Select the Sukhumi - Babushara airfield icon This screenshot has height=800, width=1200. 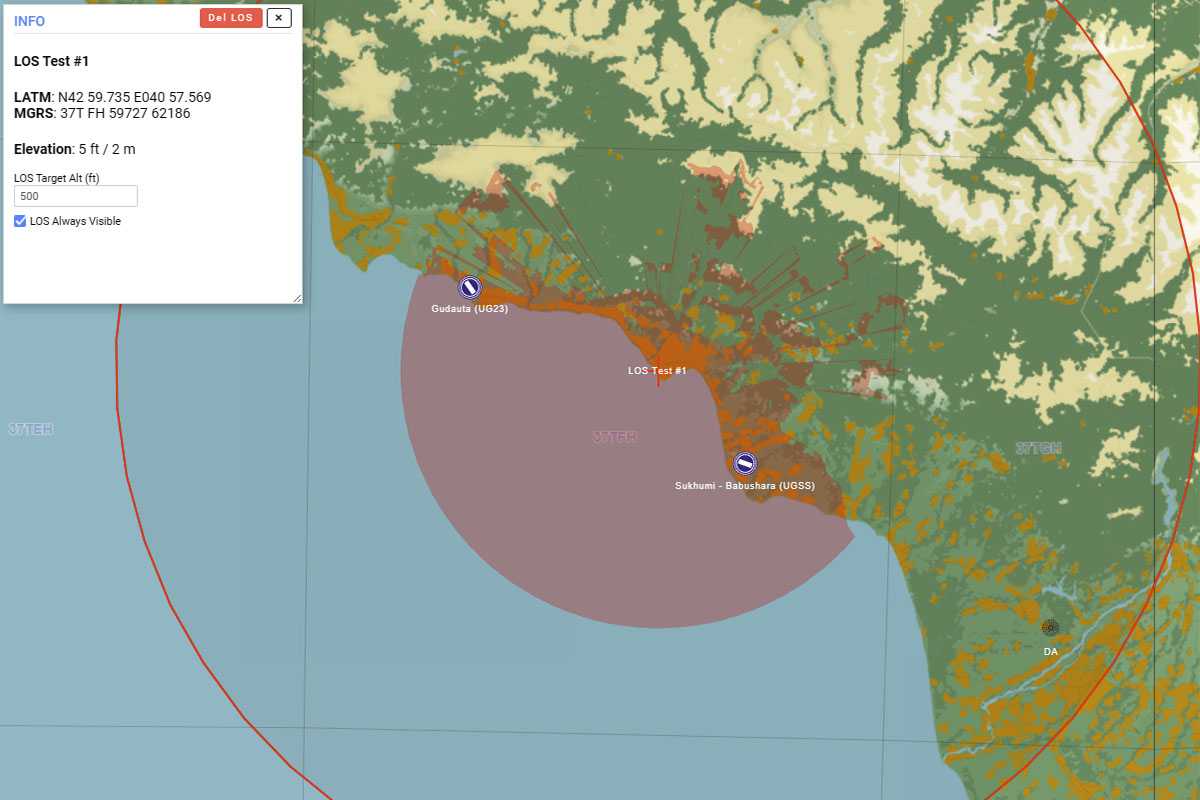pos(745,463)
